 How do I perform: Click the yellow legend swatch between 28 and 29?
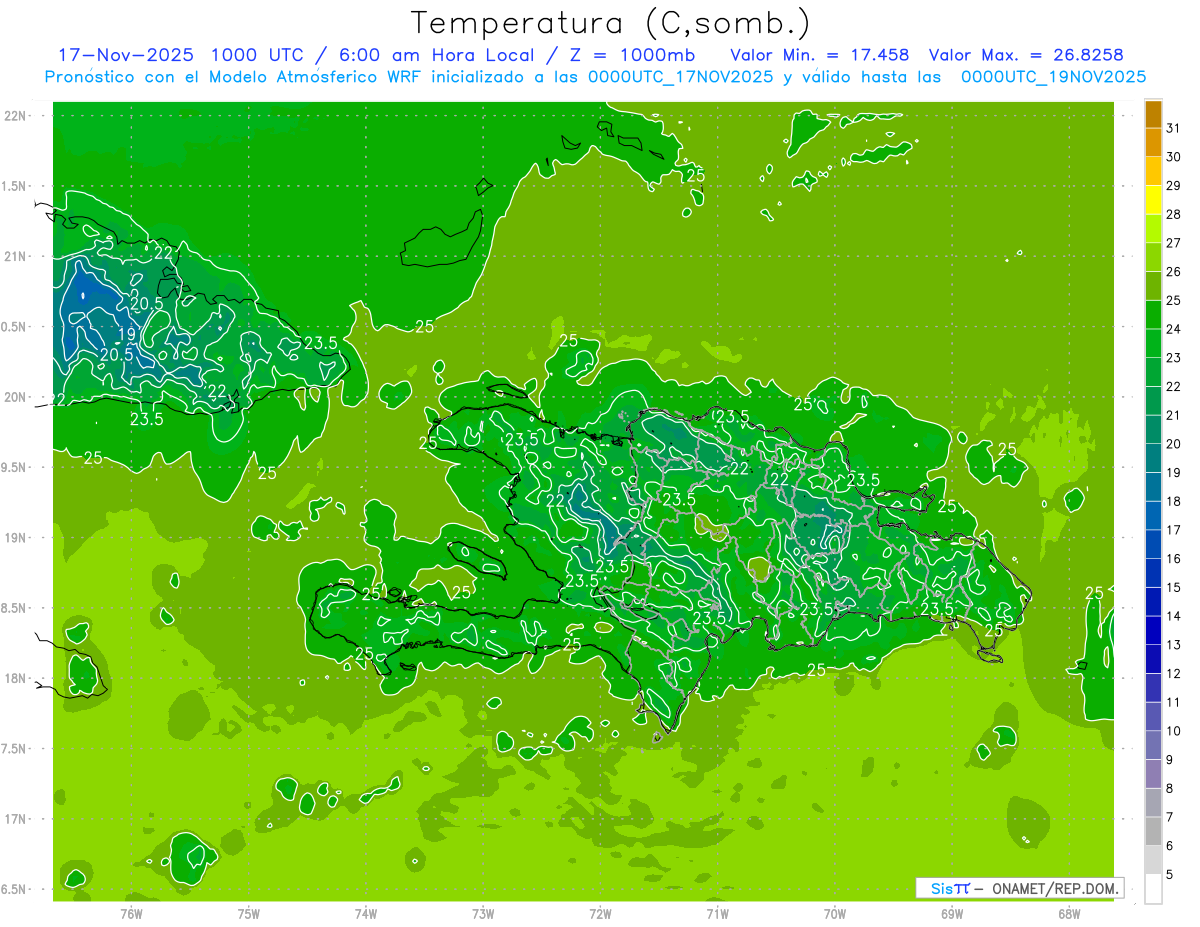1153,200
